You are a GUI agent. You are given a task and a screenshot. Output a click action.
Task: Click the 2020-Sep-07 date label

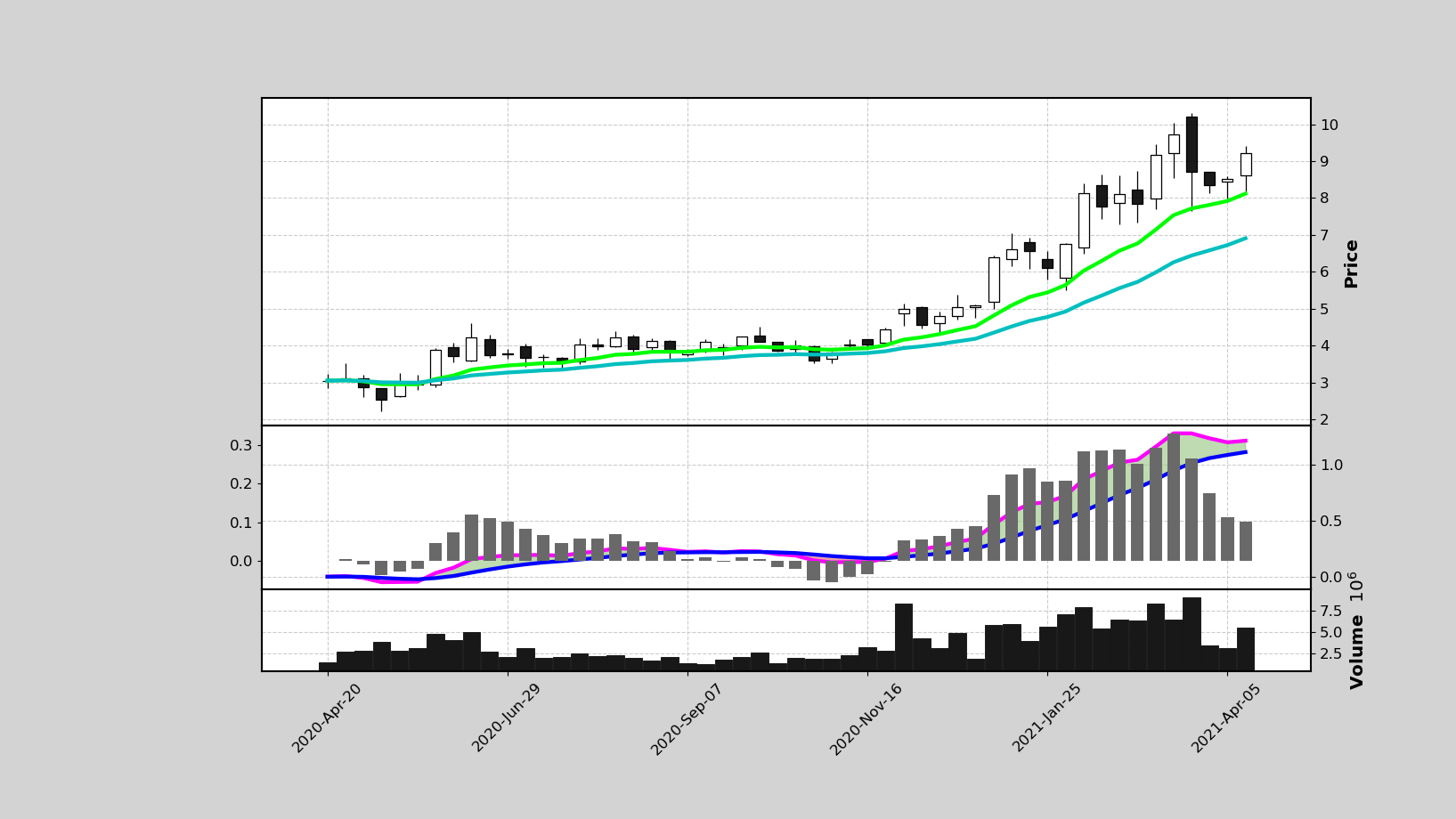coord(687,719)
